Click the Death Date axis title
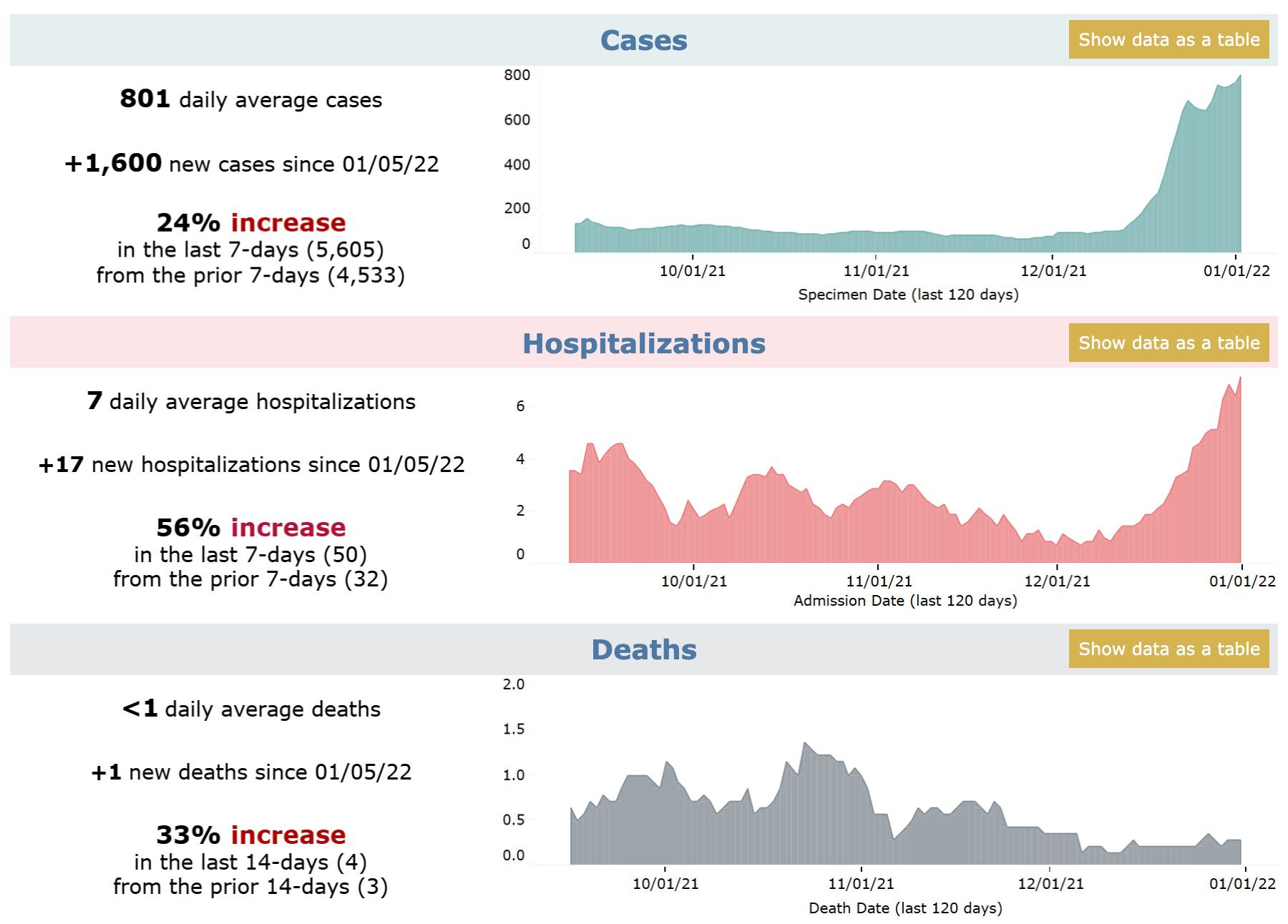Image resolution: width=1288 pixels, height=924 pixels. click(x=905, y=908)
